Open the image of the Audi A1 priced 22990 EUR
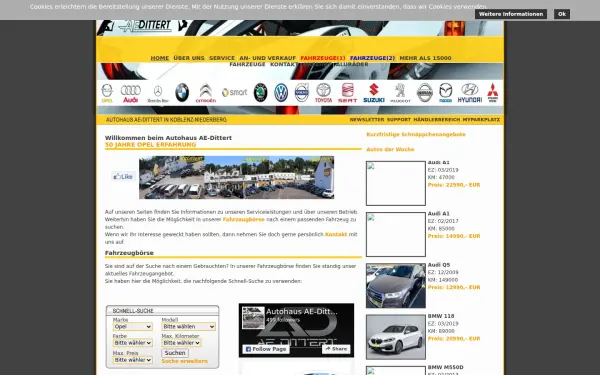 click(x=396, y=183)
